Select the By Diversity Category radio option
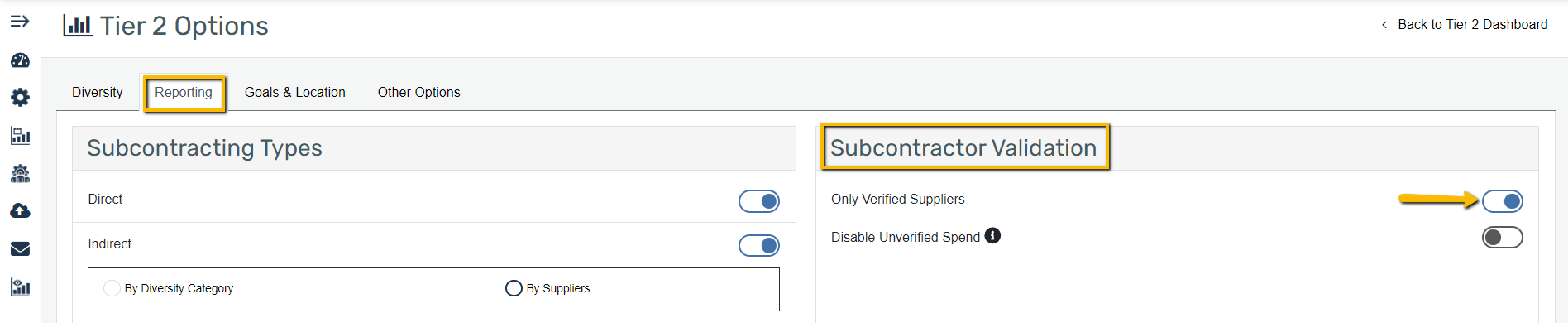The height and width of the screenshot is (323, 1568). tap(112, 288)
